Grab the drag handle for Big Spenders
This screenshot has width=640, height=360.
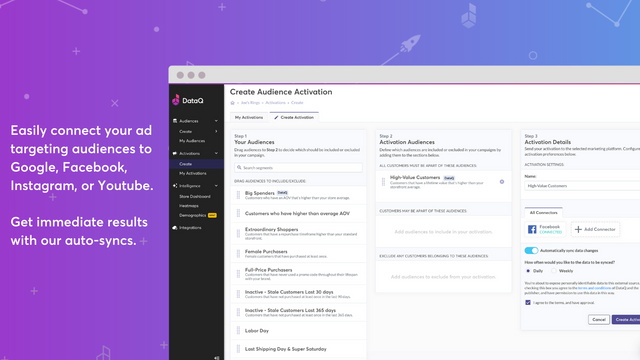(238, 195)
